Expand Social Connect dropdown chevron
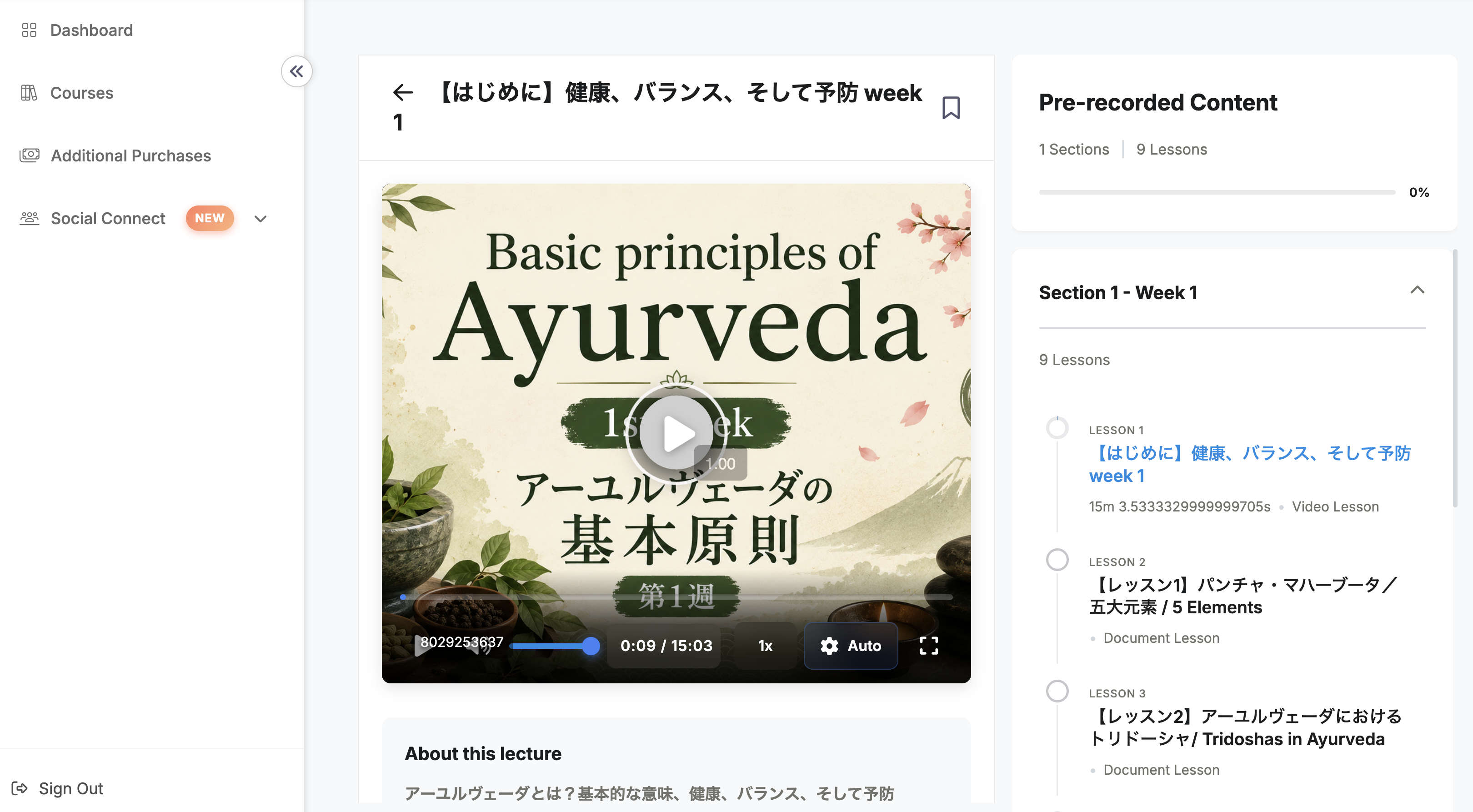This screenshot has width=1473, height=812. [x=260, y=219]
